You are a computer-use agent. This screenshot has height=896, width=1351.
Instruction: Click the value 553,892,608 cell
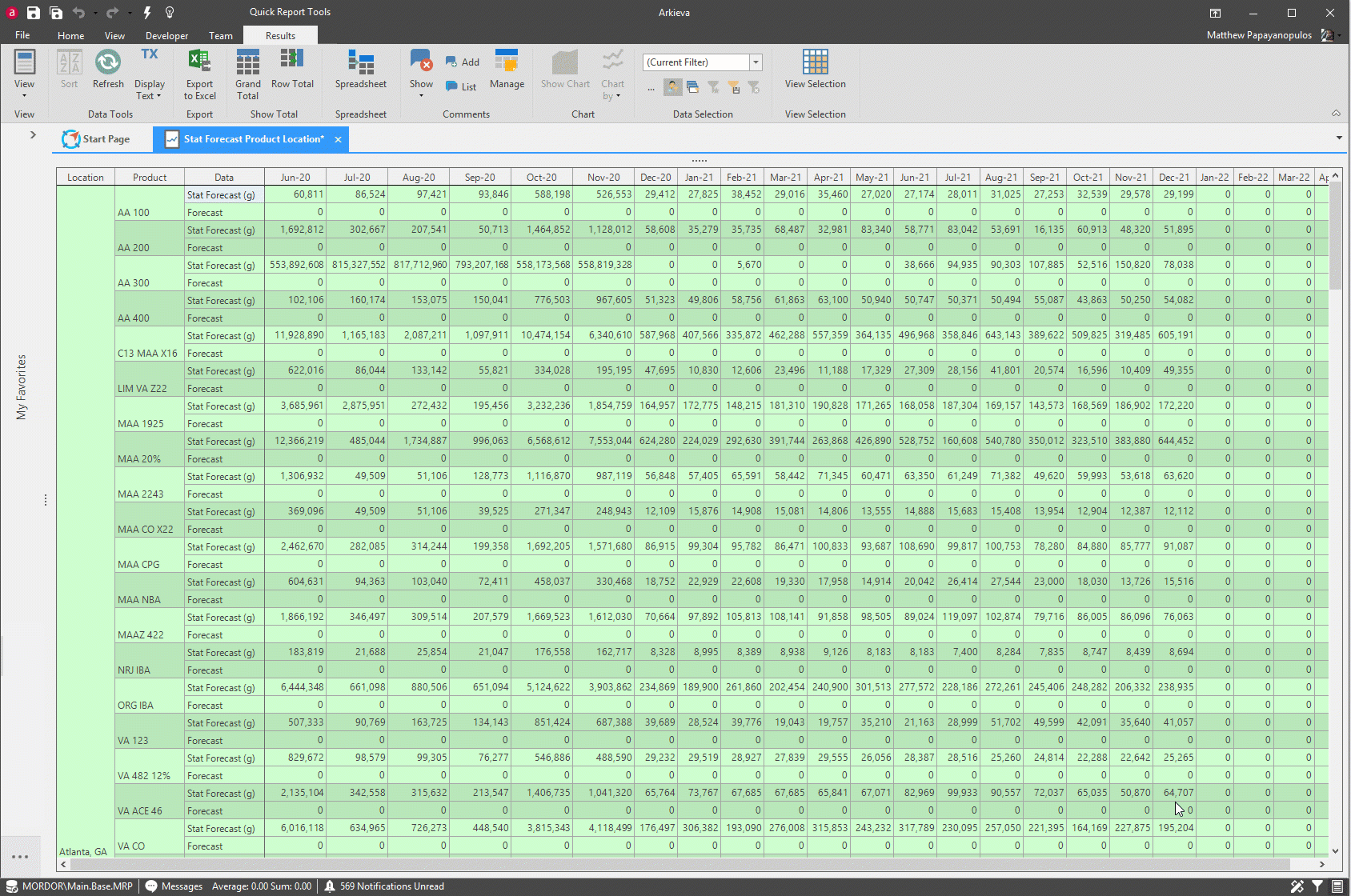(x=295, y=265)
